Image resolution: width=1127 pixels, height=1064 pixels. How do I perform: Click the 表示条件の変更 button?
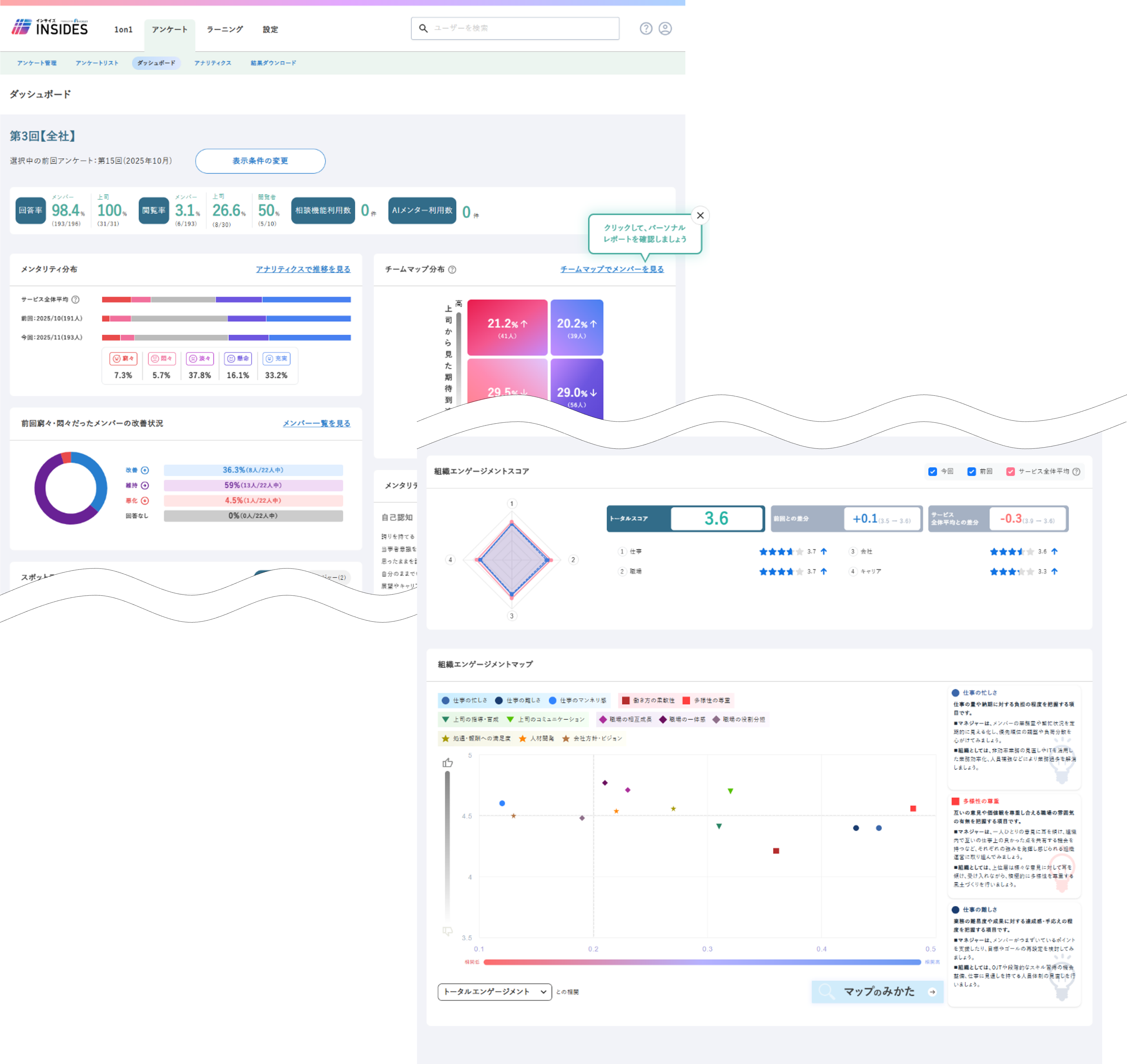pyautogui.click(x=260, y=161)
